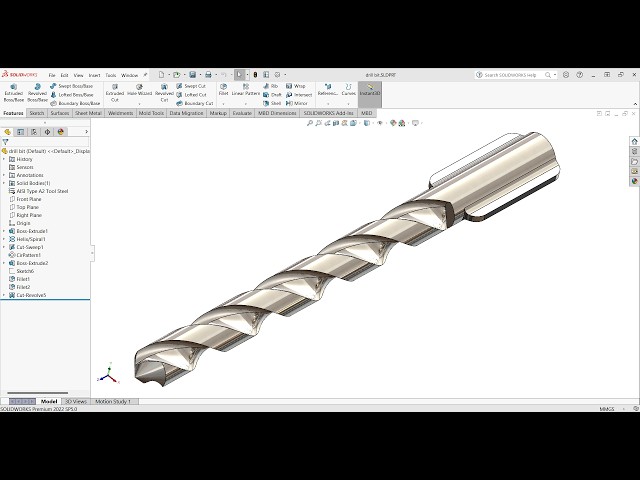Image resolution: width=640 pixels, height=480 pixels.
Task: Select the Mirror tool
Action: (297, 103)
